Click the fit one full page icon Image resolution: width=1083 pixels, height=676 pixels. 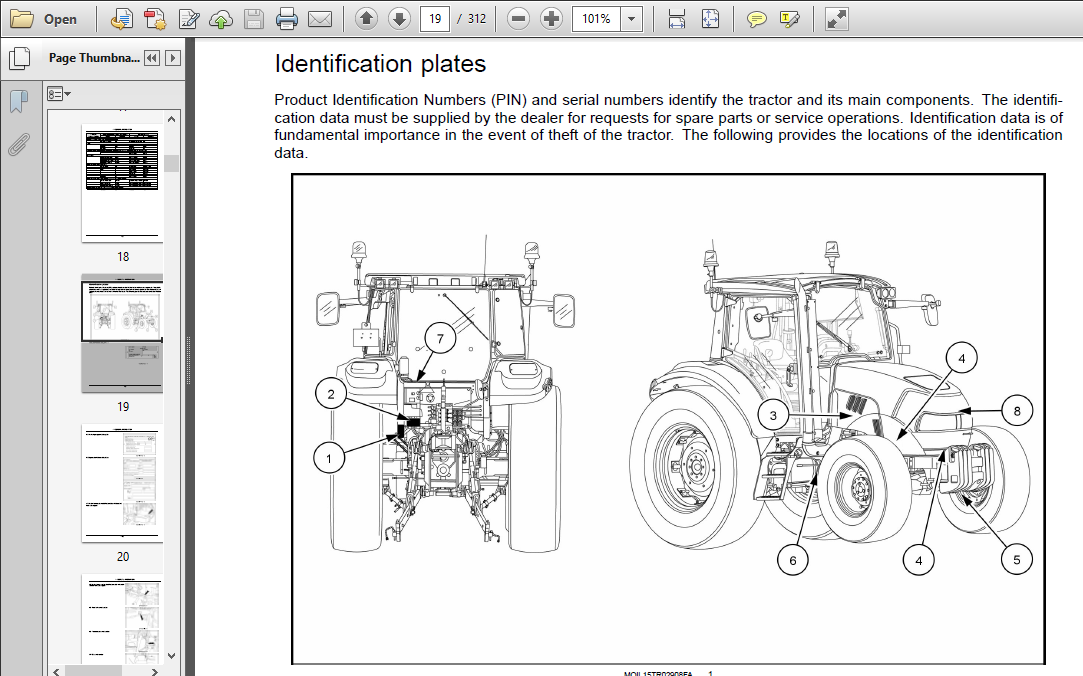(x=710, y=19)
